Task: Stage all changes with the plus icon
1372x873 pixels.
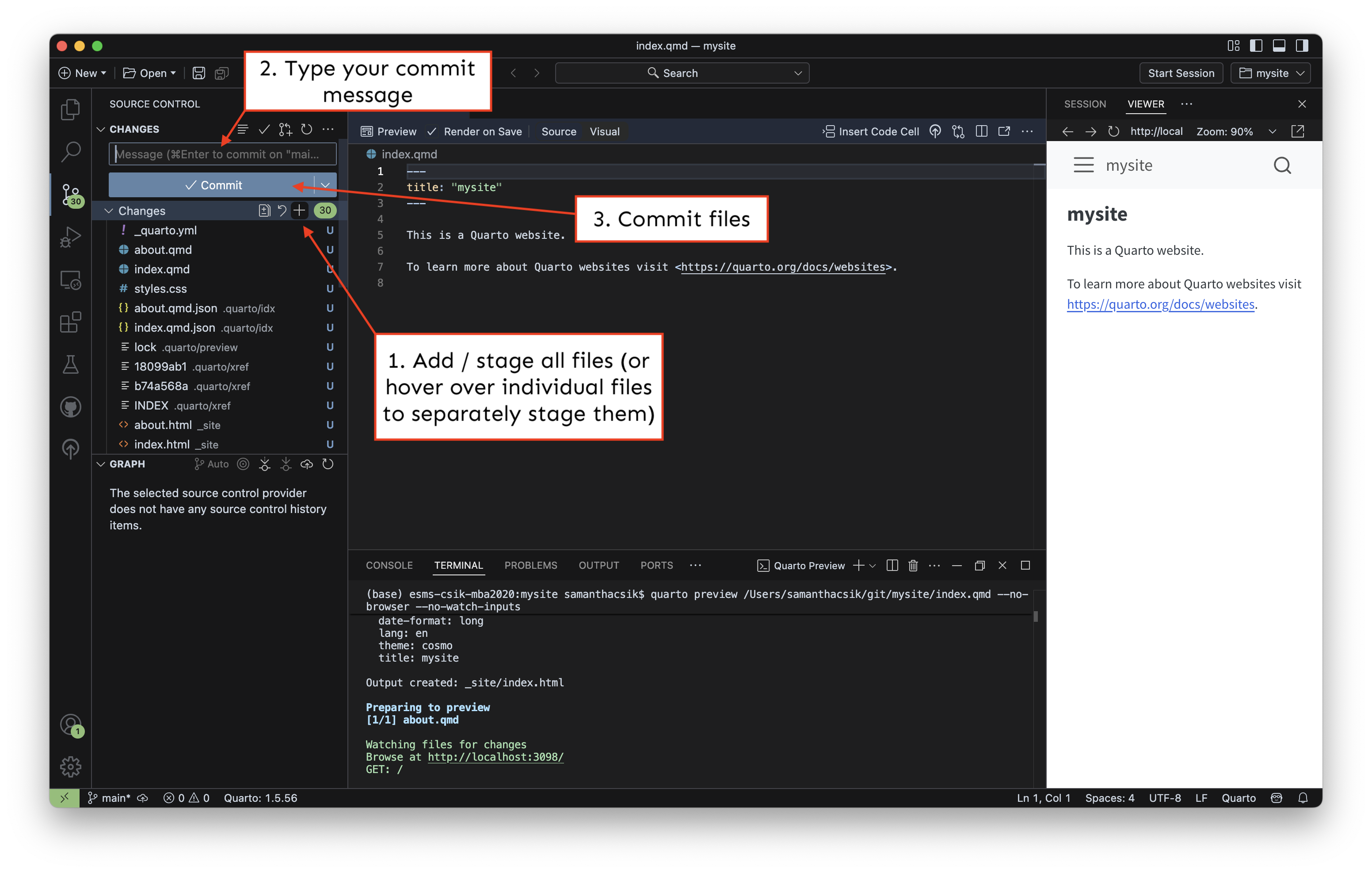Action: (x=299, y=211)
